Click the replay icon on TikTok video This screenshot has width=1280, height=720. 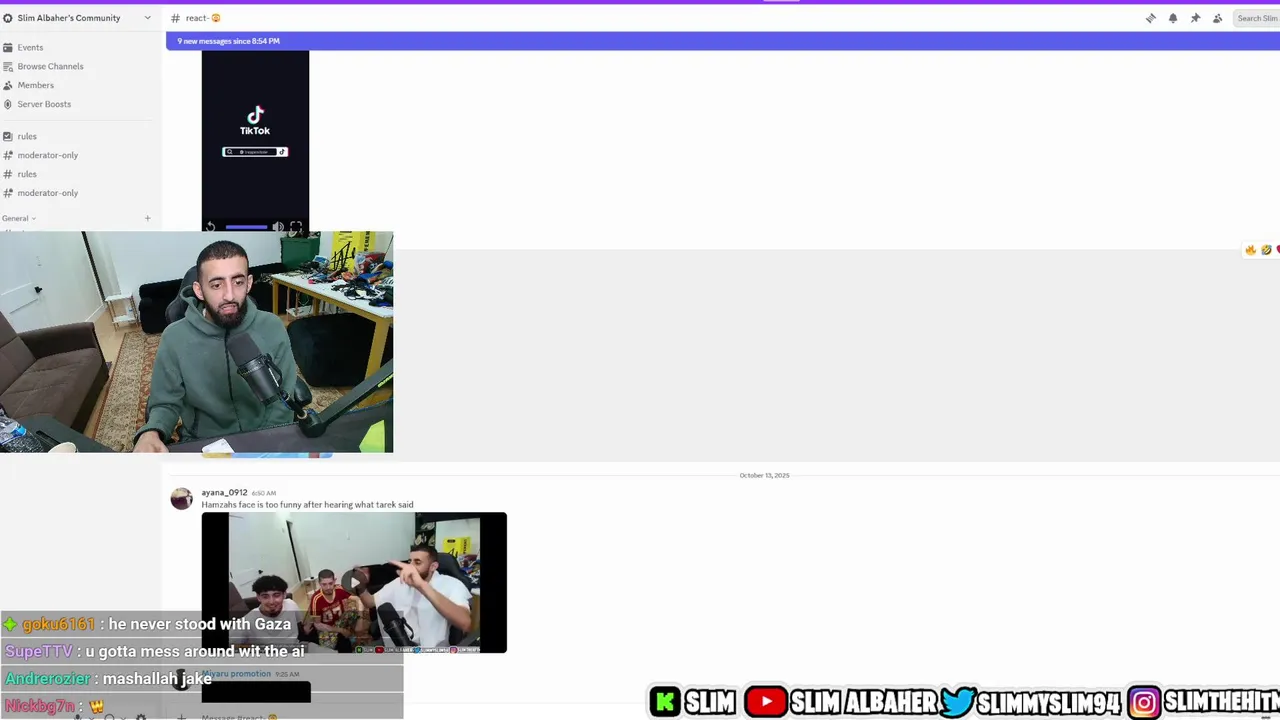[210, 227]
